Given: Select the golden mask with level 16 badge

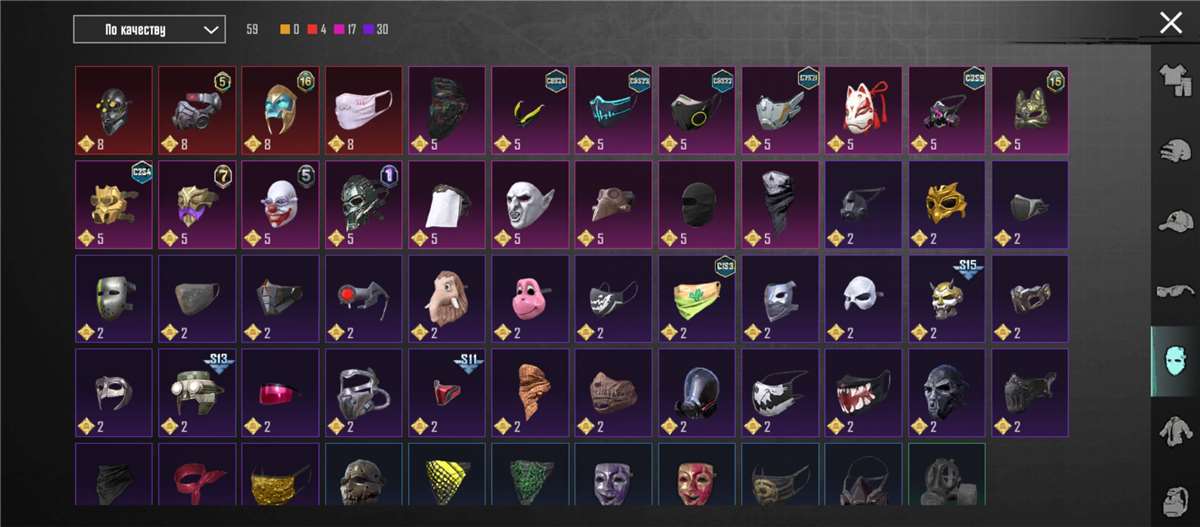Looking at the screenshot, I should (281, 108).
